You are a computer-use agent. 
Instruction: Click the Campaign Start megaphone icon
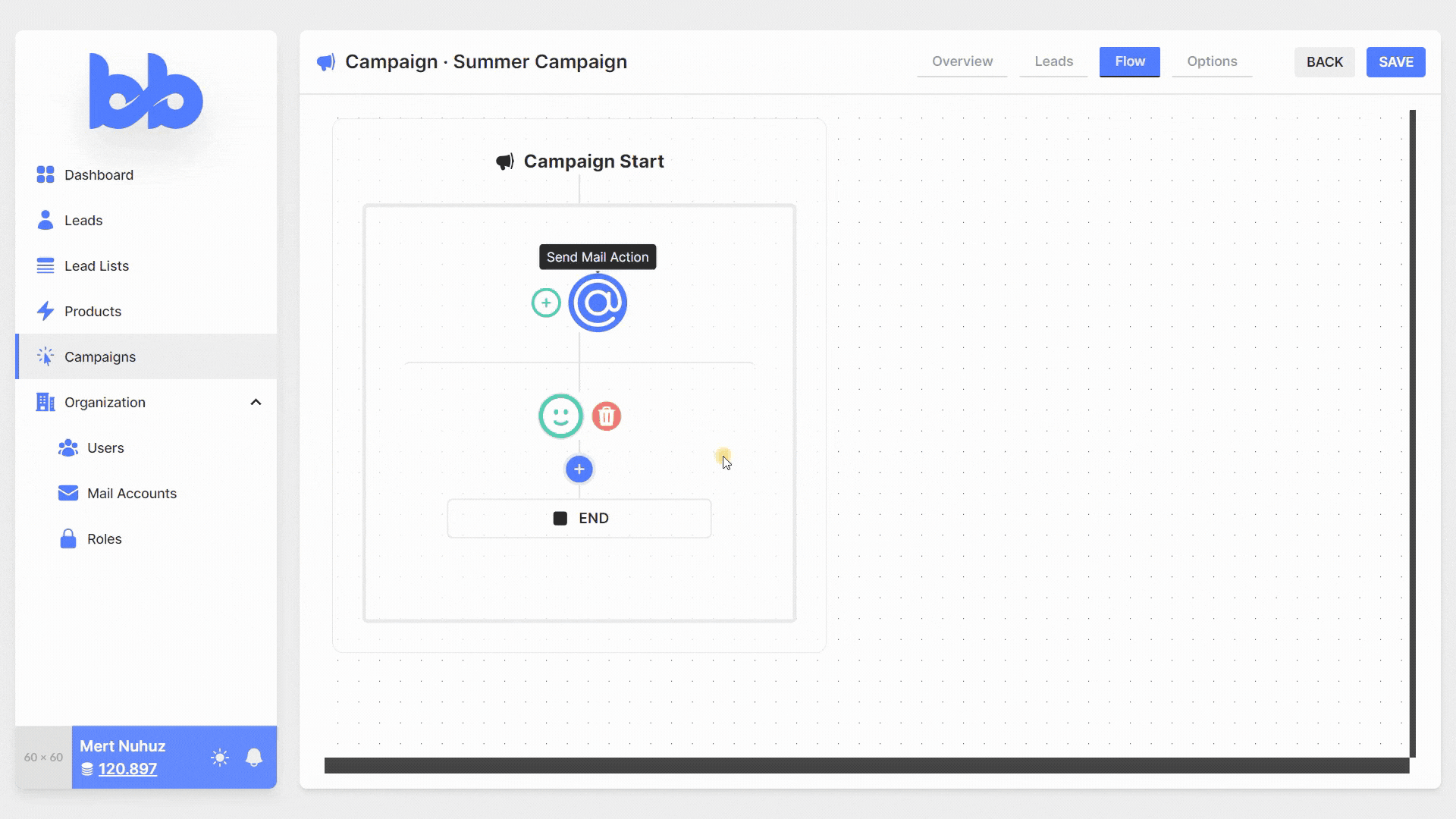[x=505, y=162]
